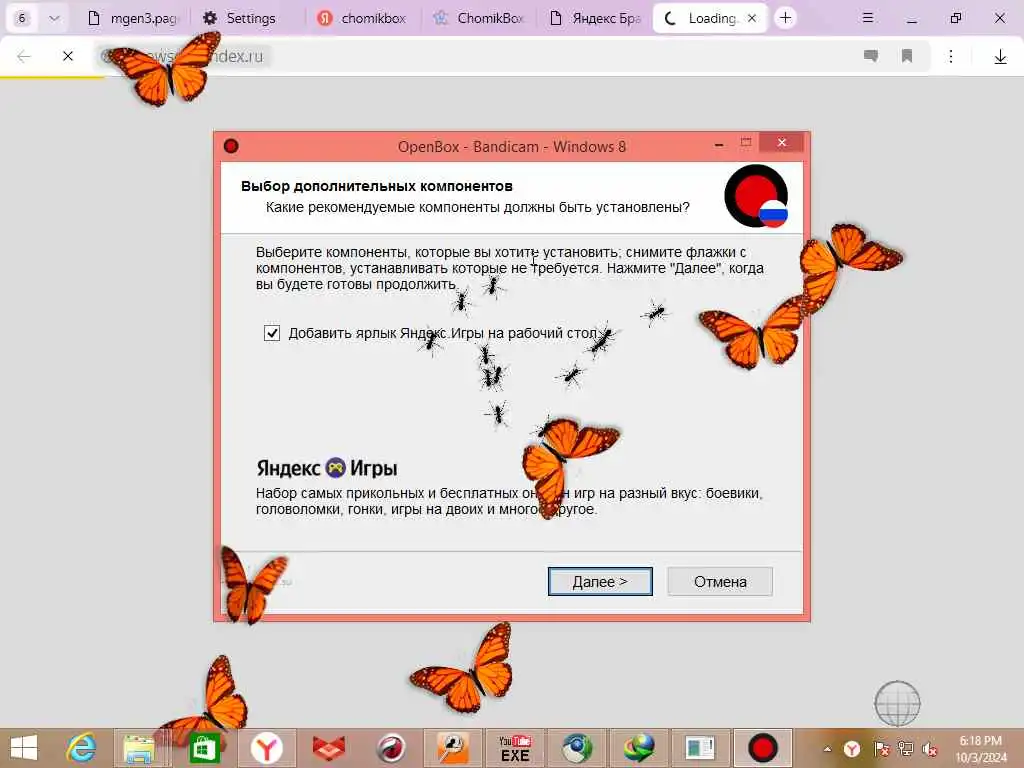Click the Yandex icon in system tray
The width and height of the screenshot is (1024, 768).
point(852,749)
